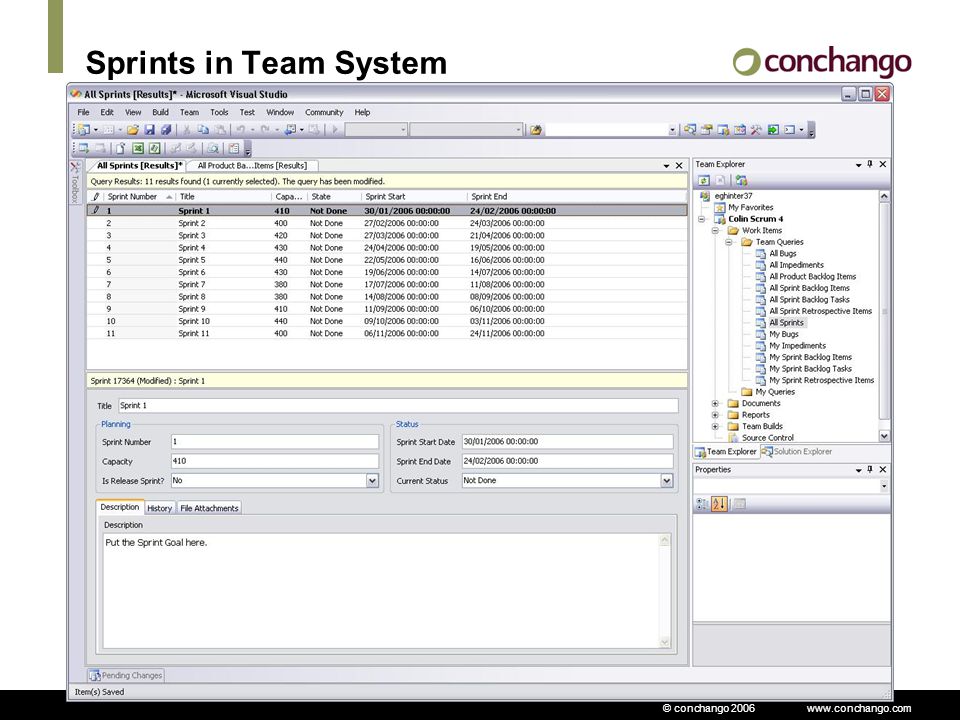Open the Solution Explorer toolbar icon
Screen dimensions: 960x720
click(x=690, y=130)
